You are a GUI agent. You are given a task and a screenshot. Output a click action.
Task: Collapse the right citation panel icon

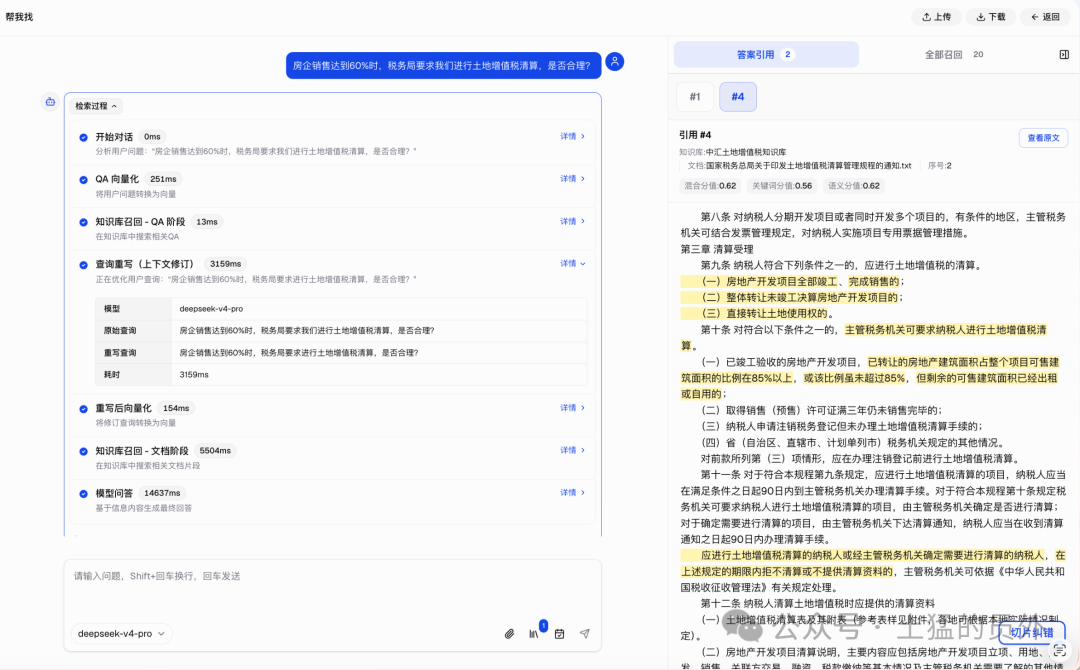[x=1064, y=54]
